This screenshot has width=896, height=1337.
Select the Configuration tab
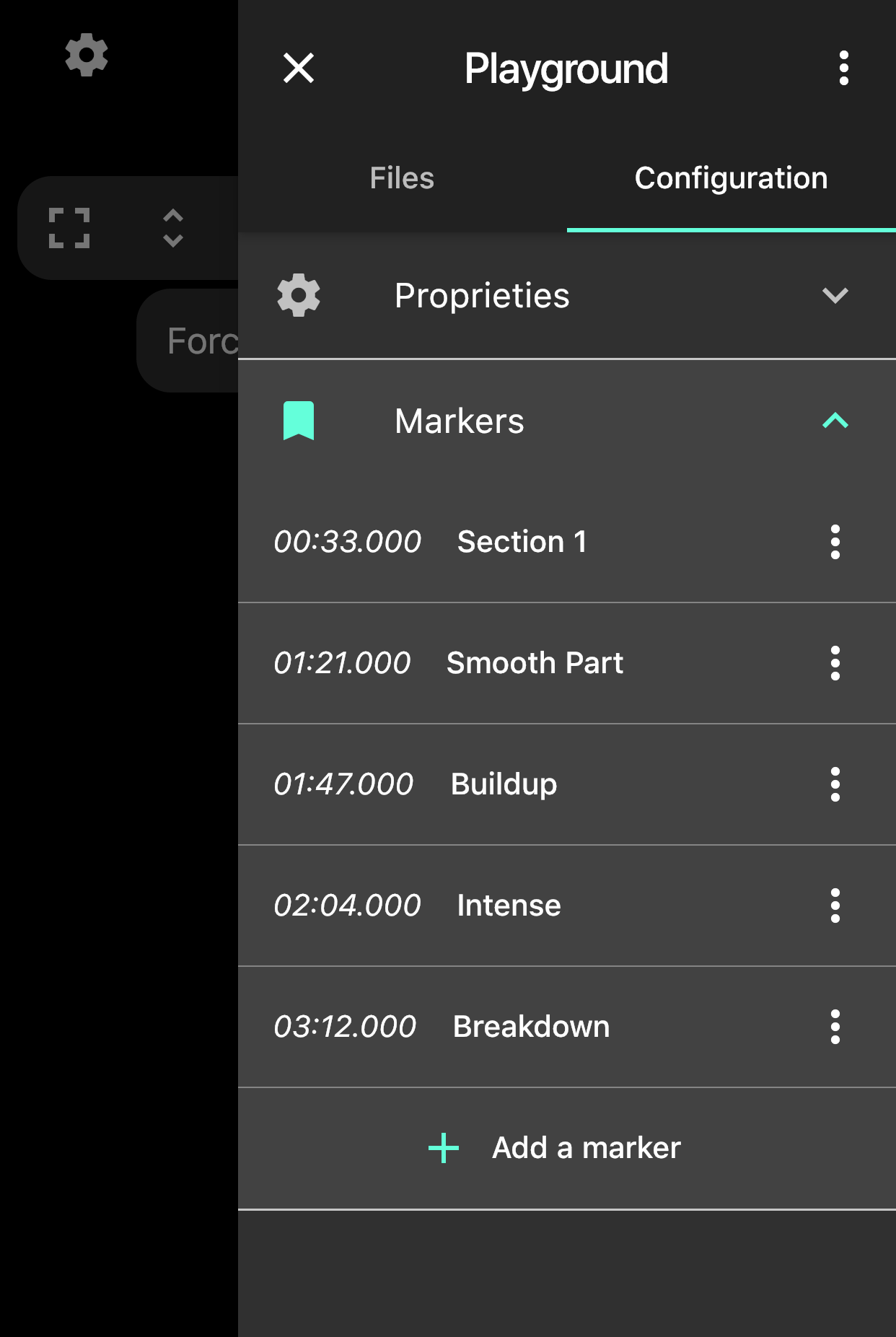coord(731,178)
